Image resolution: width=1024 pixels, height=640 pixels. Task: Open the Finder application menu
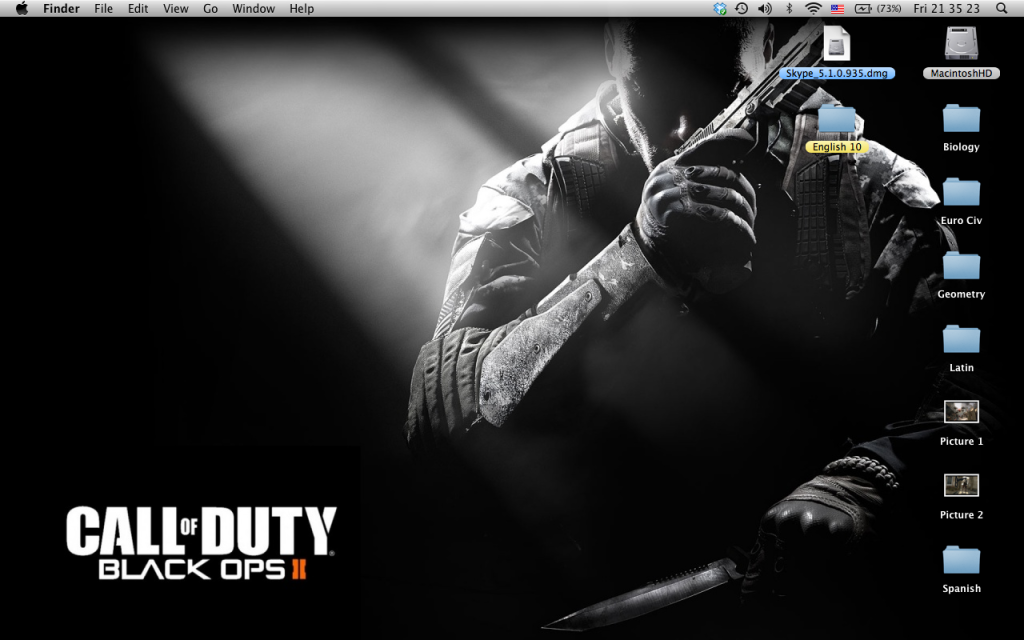pos(61,8)
